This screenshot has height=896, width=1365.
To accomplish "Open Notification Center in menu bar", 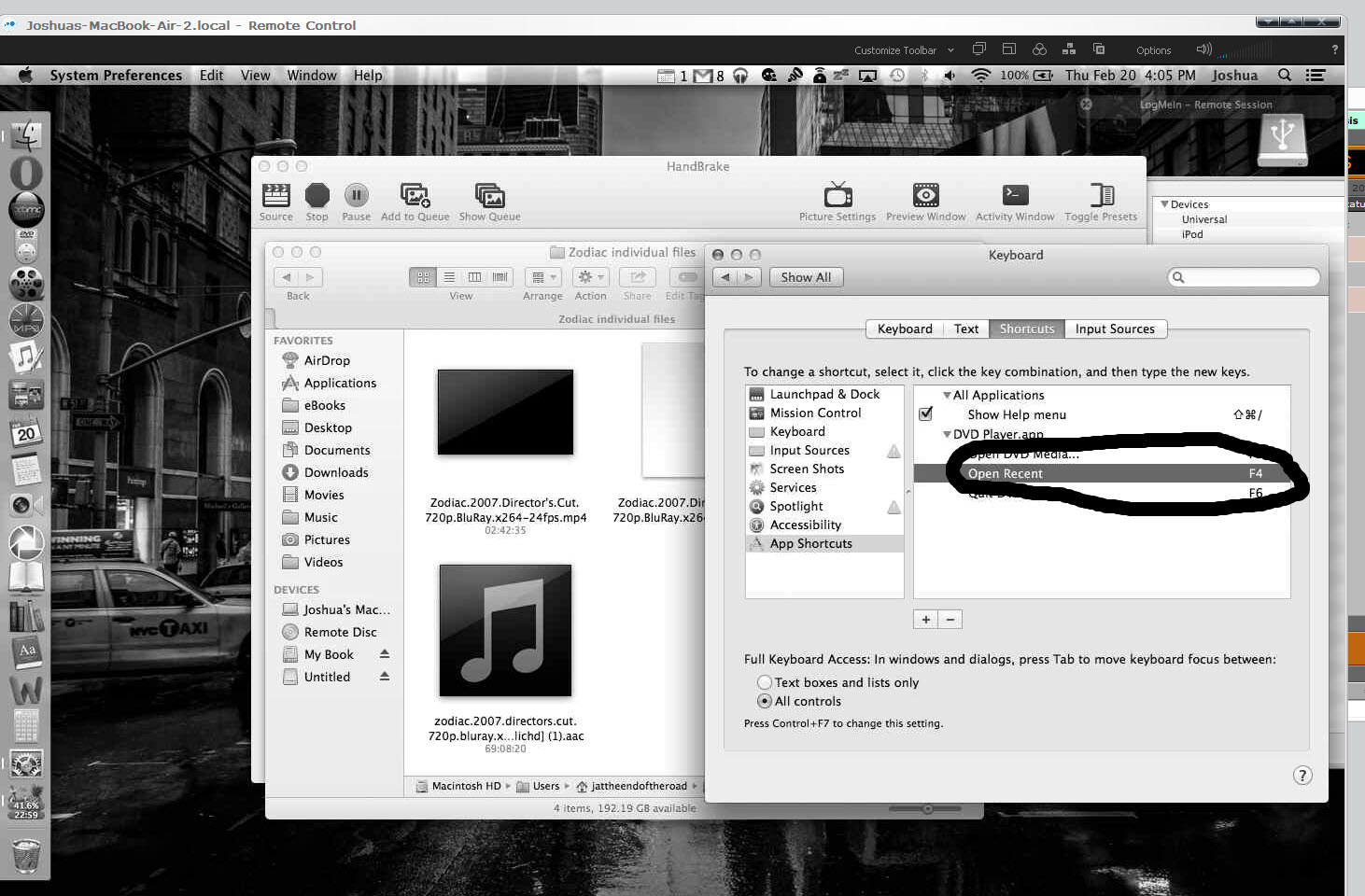I will 1316,75.
